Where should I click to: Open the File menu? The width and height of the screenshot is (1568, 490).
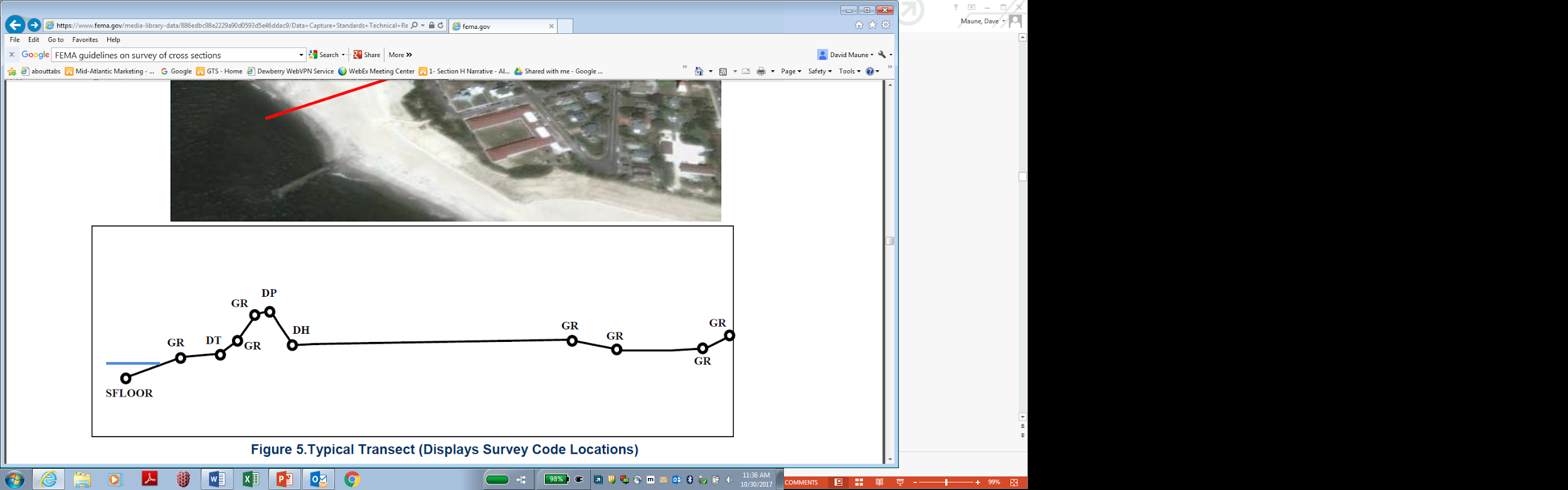tap(15, 40)
